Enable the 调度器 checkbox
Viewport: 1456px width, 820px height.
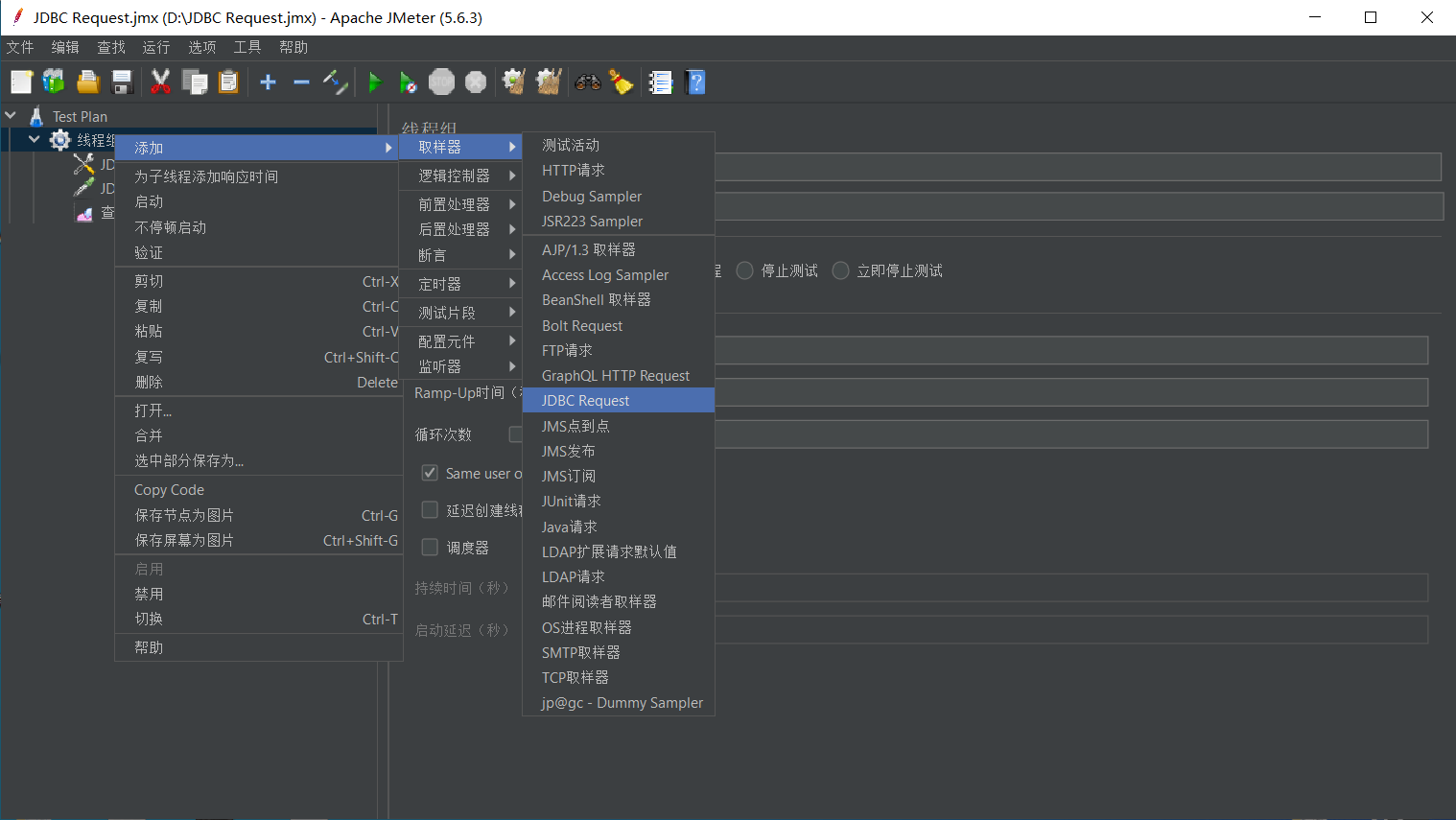(430, 548)
